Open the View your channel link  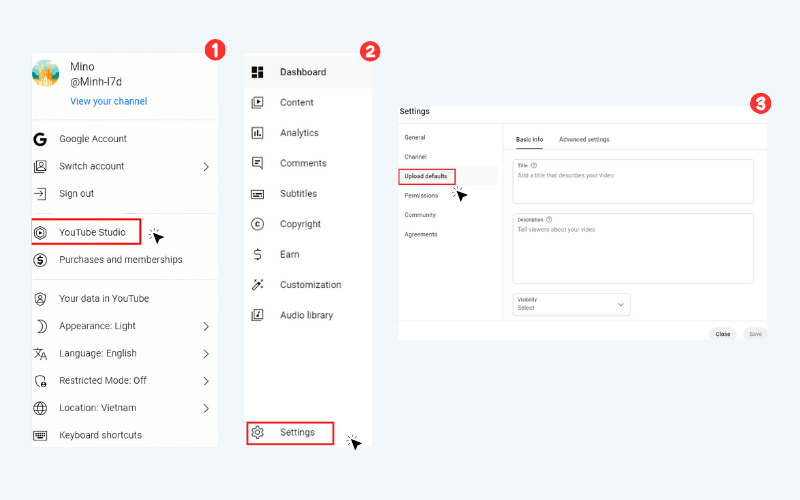109,101
